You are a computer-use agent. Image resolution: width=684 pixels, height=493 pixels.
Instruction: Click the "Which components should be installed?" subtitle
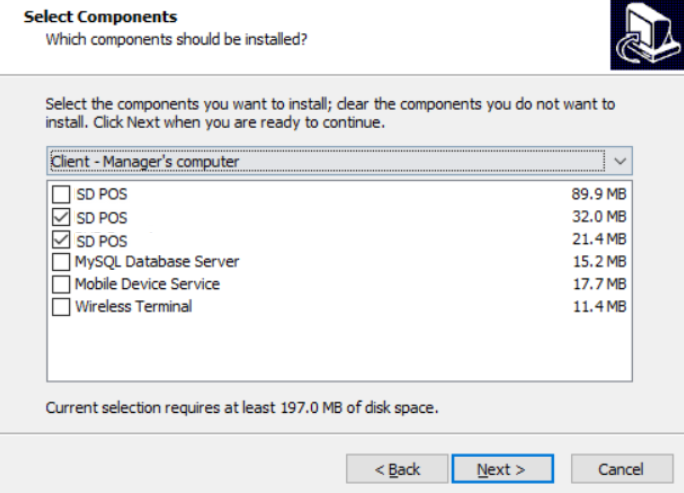coord(176,40)
